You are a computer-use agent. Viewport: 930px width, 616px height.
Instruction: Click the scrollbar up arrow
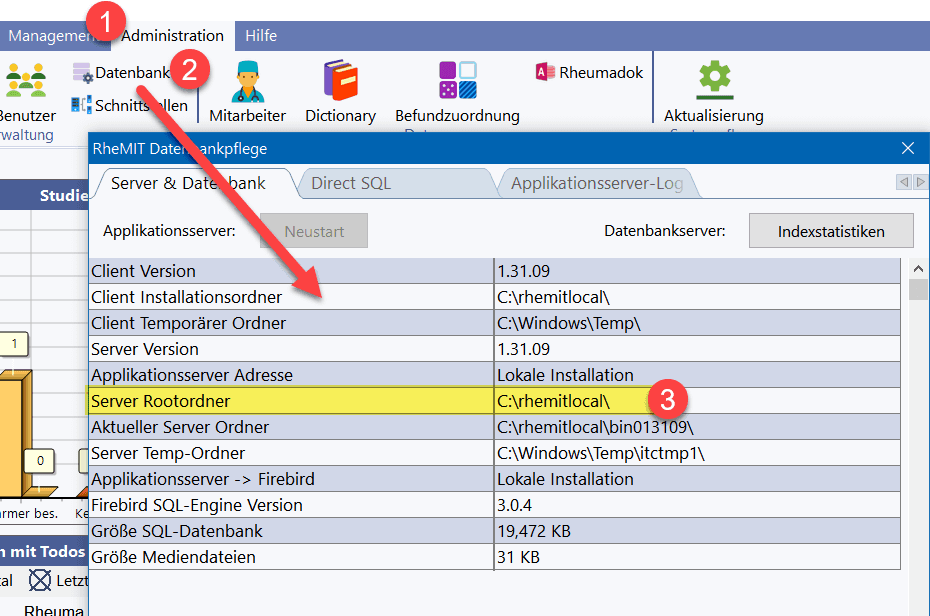[917, 269]
